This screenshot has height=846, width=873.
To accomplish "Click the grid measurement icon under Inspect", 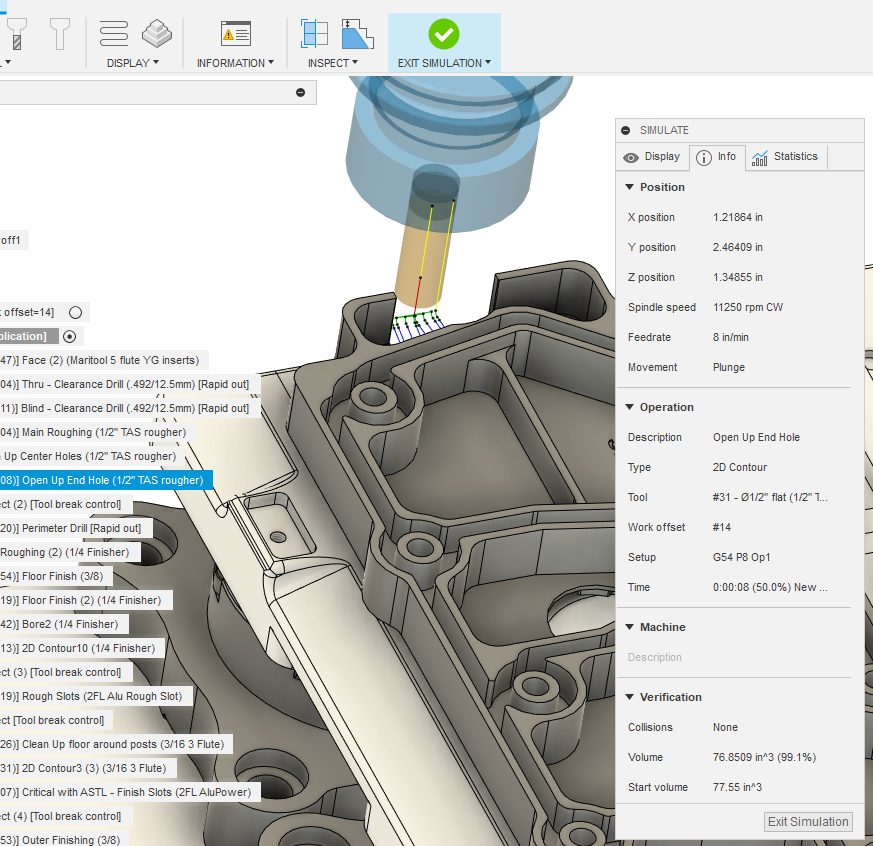I will coord(314,31).
